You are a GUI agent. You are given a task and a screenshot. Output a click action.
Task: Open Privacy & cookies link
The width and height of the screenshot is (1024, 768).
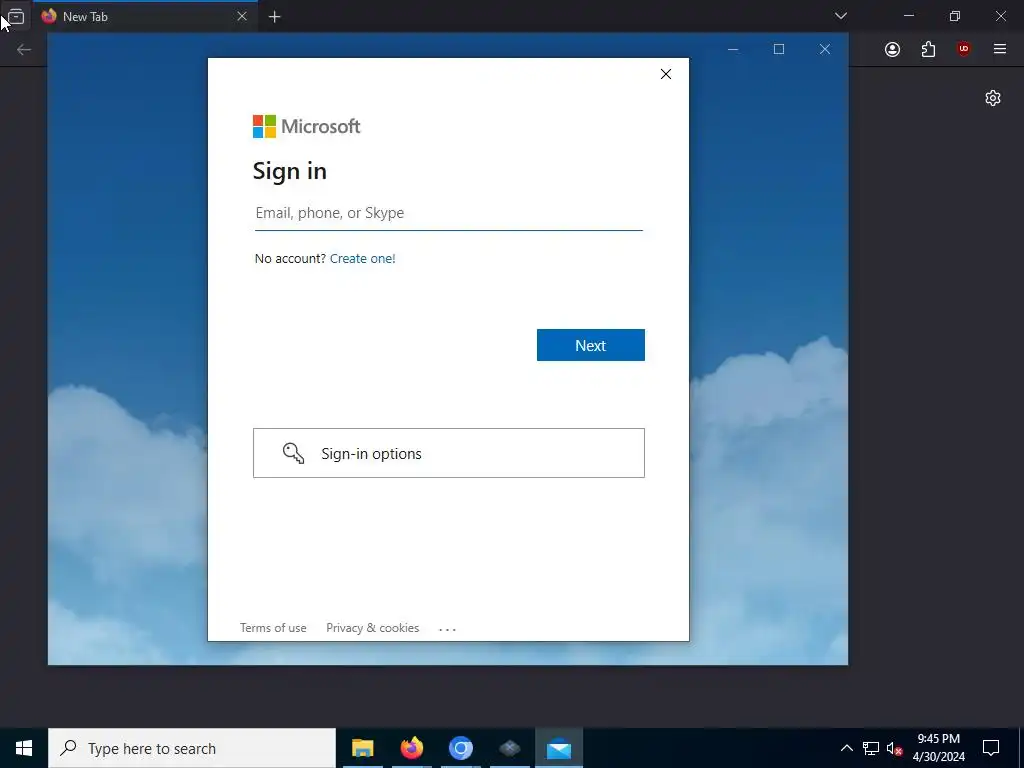(x=372, y=628)
